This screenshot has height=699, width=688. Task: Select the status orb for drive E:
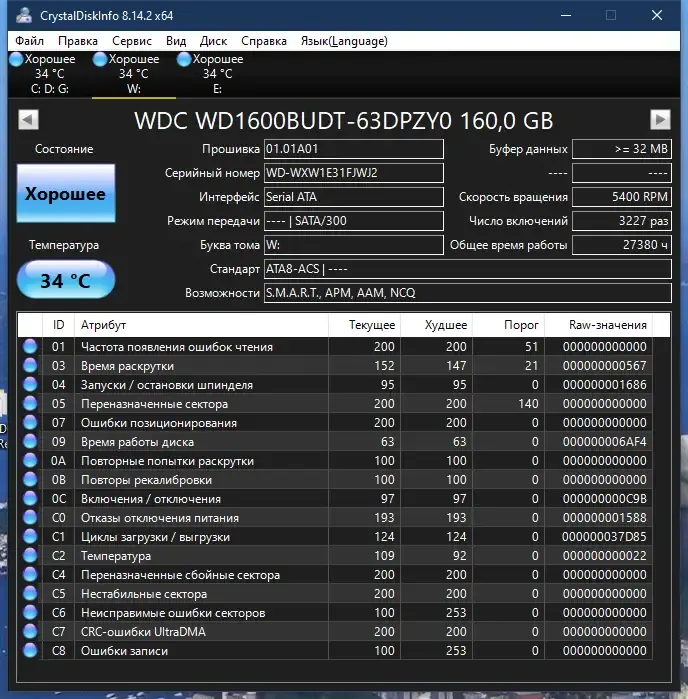point(184,59)
